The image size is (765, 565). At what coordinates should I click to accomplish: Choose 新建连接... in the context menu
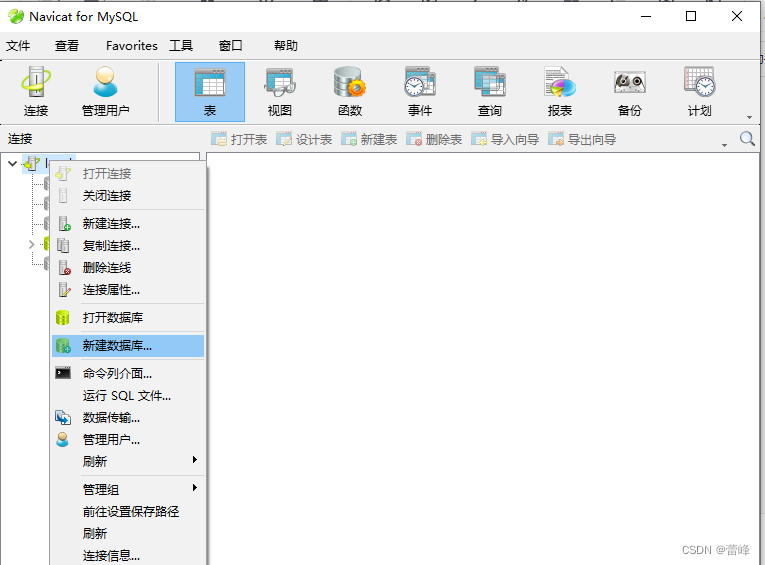coord(128,223)
